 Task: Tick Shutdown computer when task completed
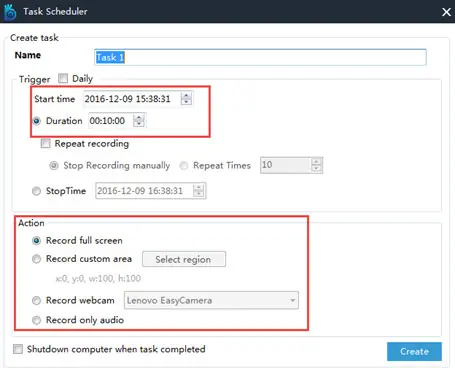pyautogui.click(x=18, y=349)
